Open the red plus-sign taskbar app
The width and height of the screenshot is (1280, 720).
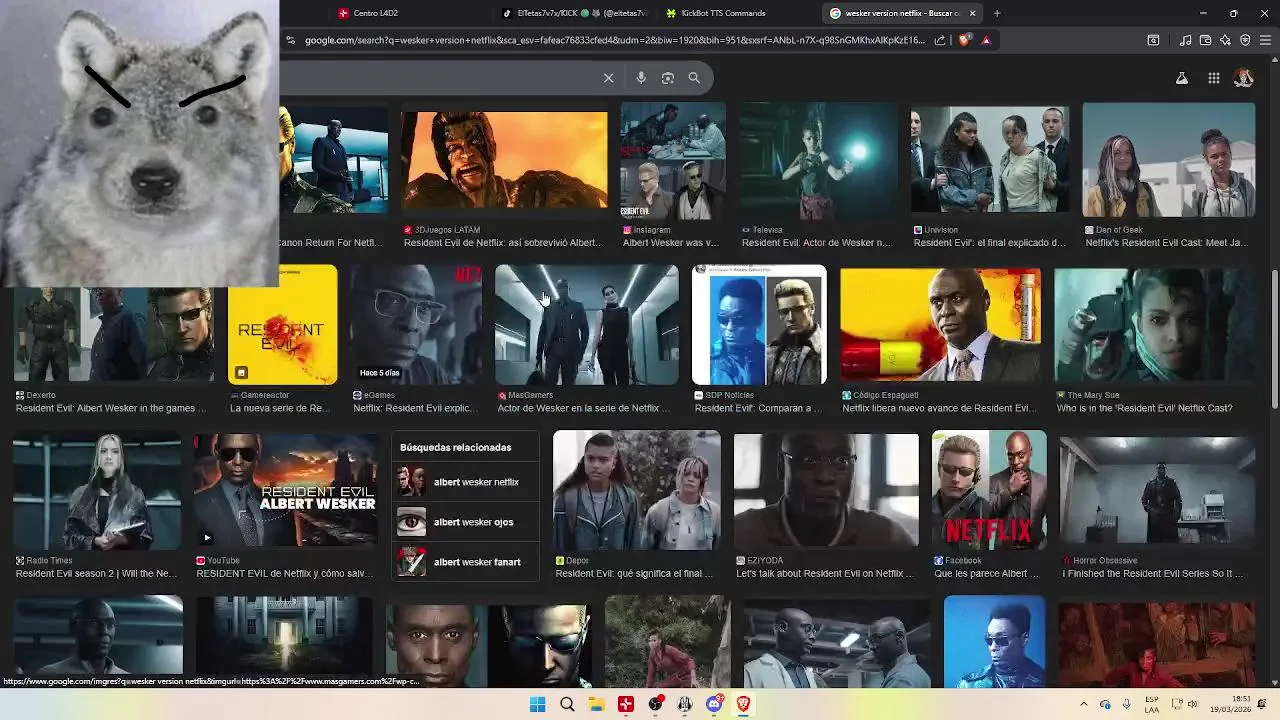(626, 704)
